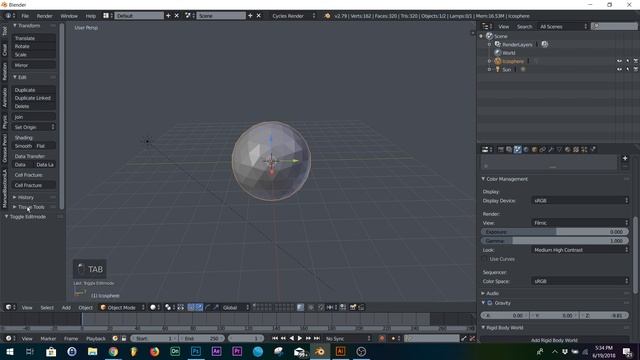Screen dimensions: 640x360
Task: Open Photoshop from the taskbar
Action: (x=196, y=351)
